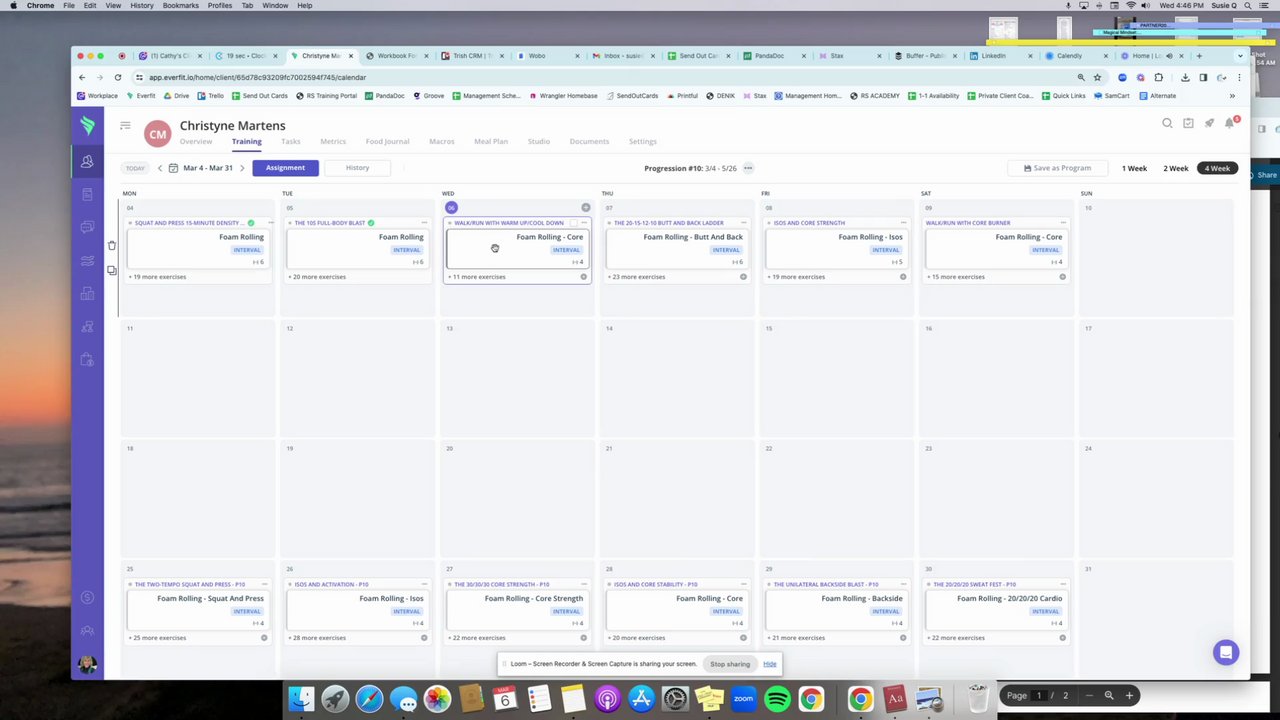Switch to Assignment view
Screen dimensions: 1280x720
point(285,168)
